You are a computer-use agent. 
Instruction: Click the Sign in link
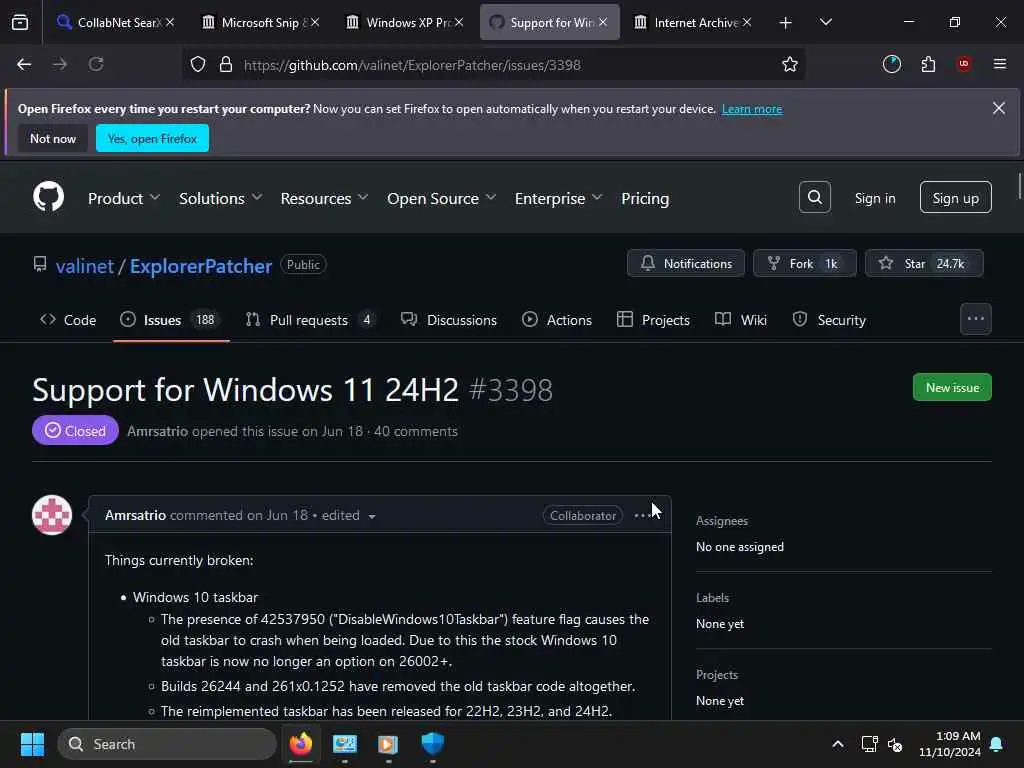(x=875, y=198)
